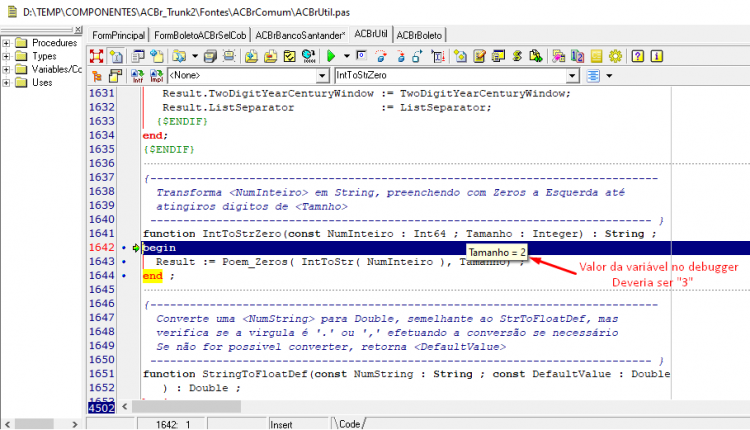Click line number 1641 in gutter

(102, 233)
